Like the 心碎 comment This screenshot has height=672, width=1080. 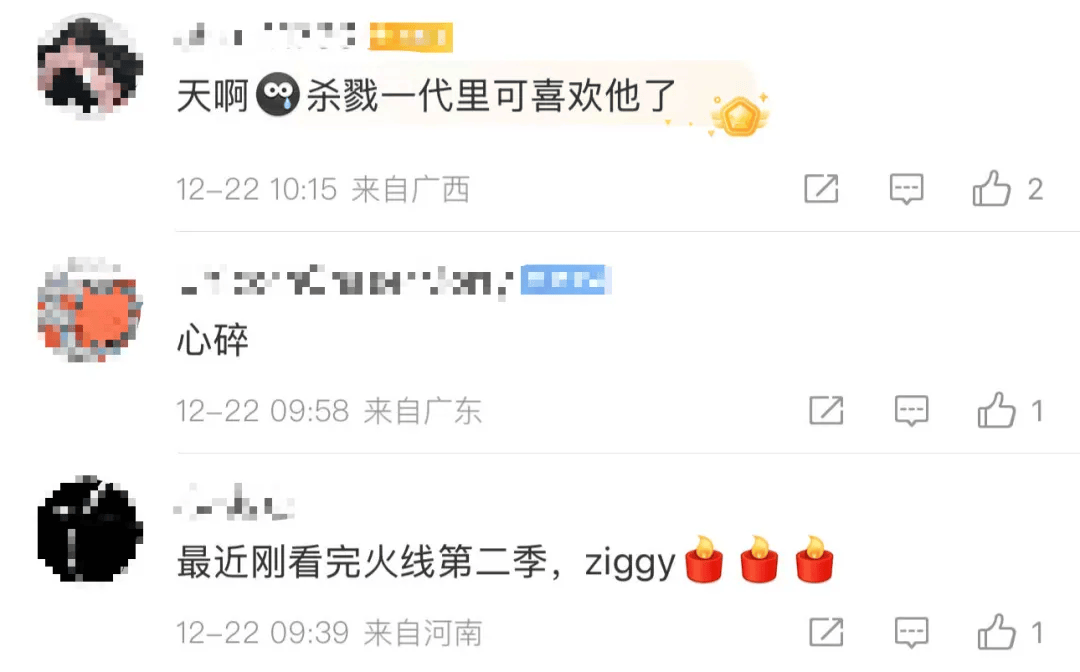996,410
